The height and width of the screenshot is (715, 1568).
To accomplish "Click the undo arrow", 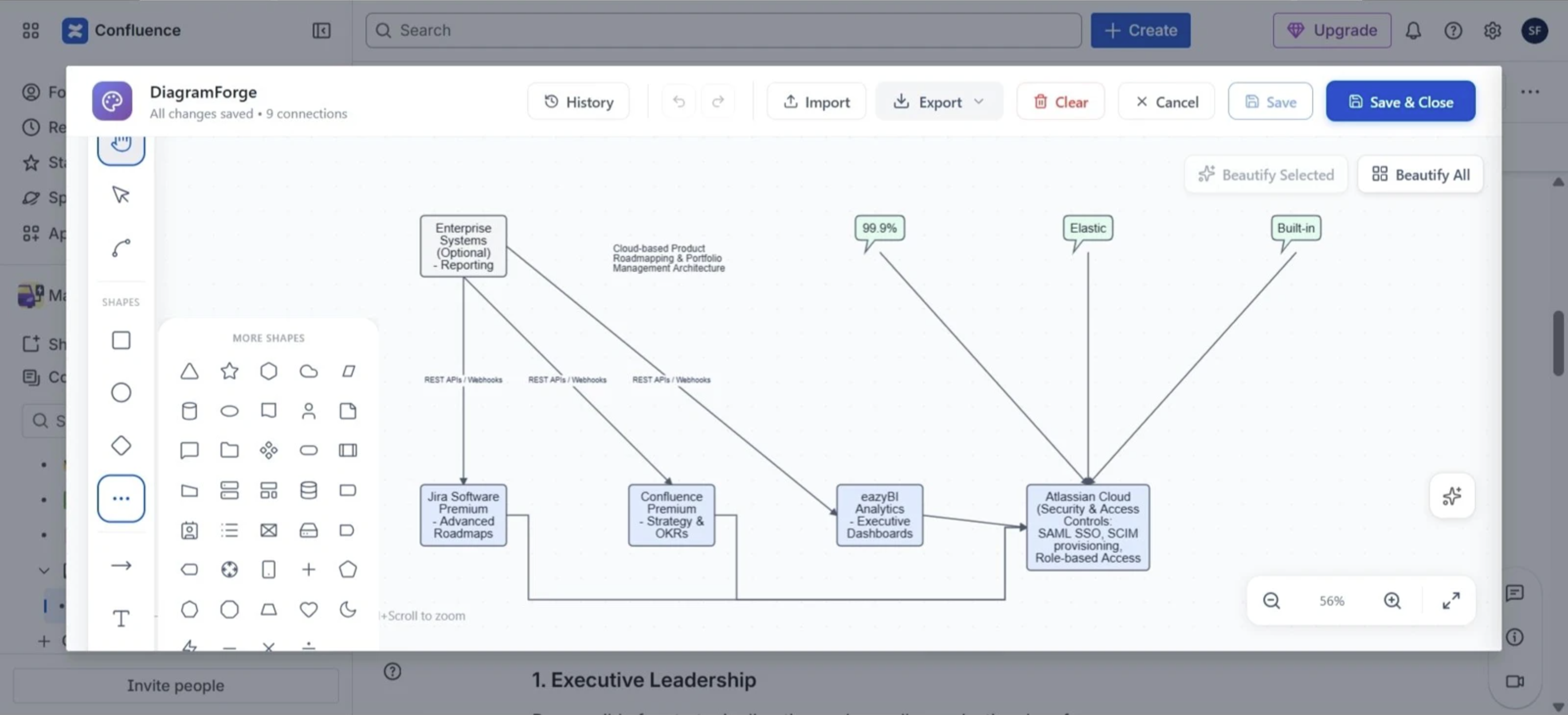I will [x=679, y=101].
